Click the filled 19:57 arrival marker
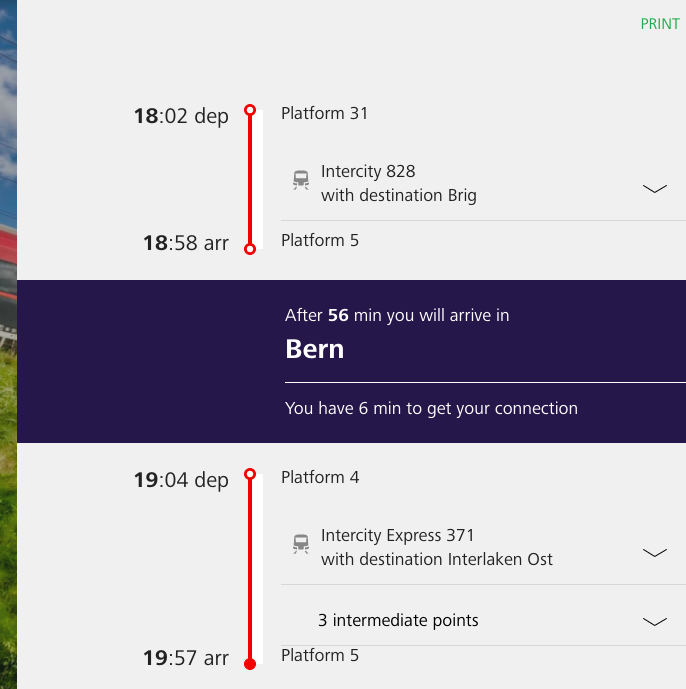The height and width of the screenshot is (689, 686). (x=250, y=663)
